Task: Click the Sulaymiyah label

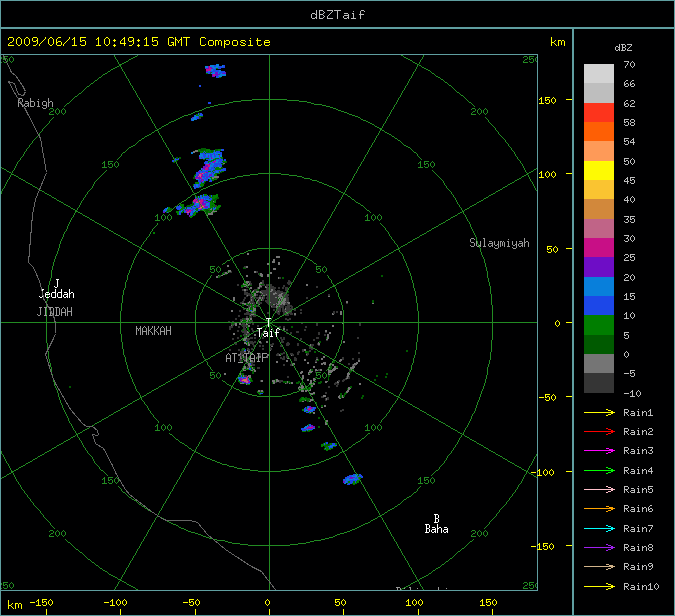Action: (x=499, y=243)
